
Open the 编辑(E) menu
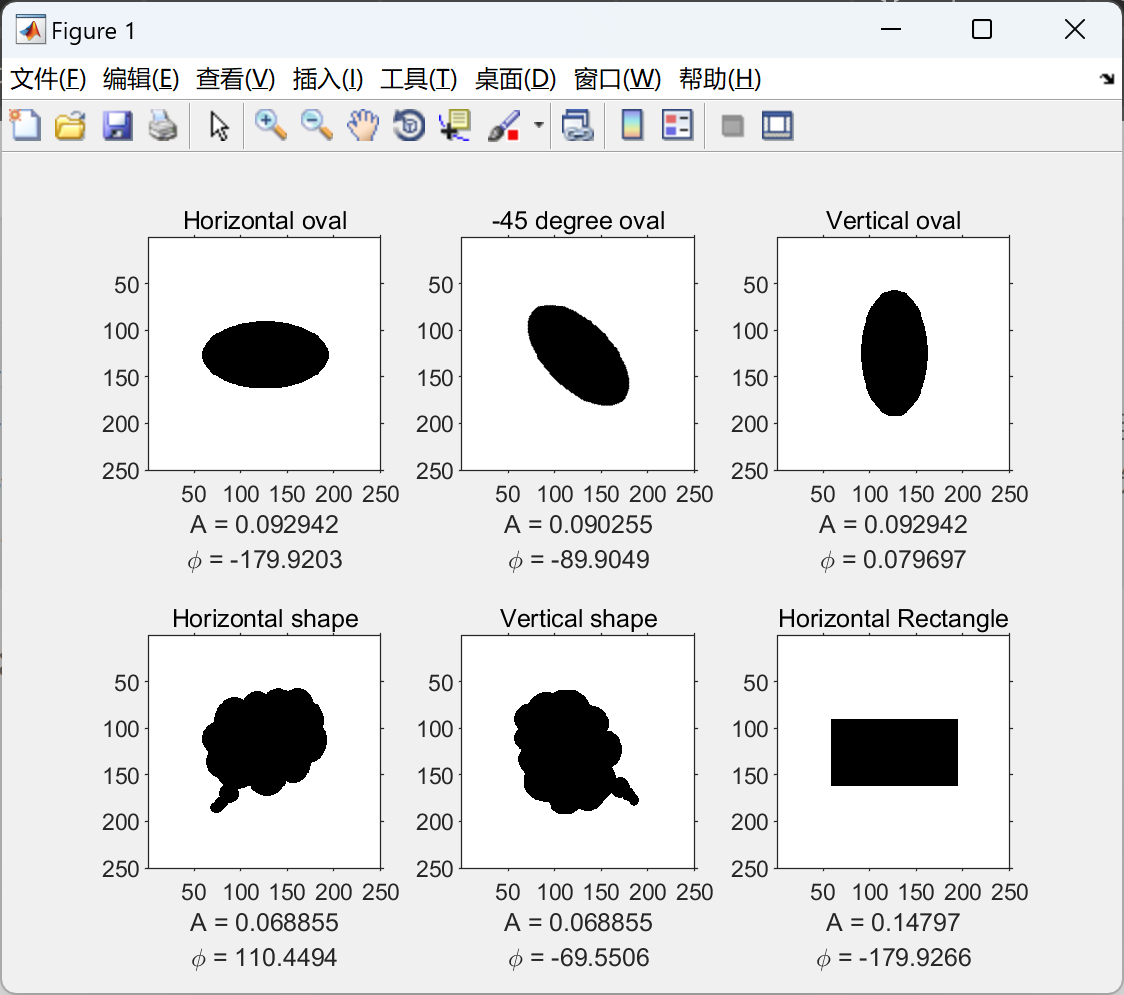[141, 79]
